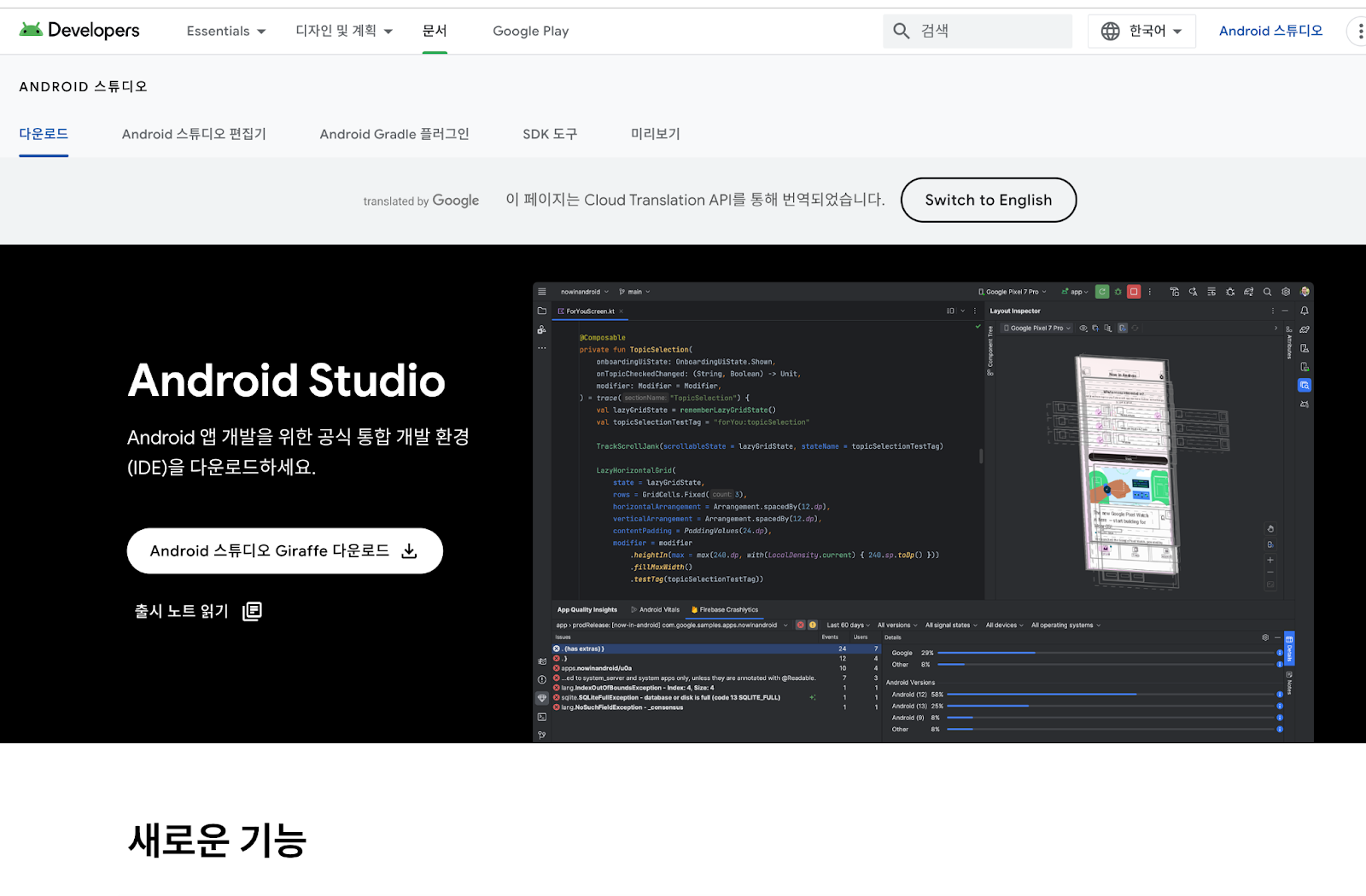
Task: Open the 미리보기 tab
Action: [656, 134]
